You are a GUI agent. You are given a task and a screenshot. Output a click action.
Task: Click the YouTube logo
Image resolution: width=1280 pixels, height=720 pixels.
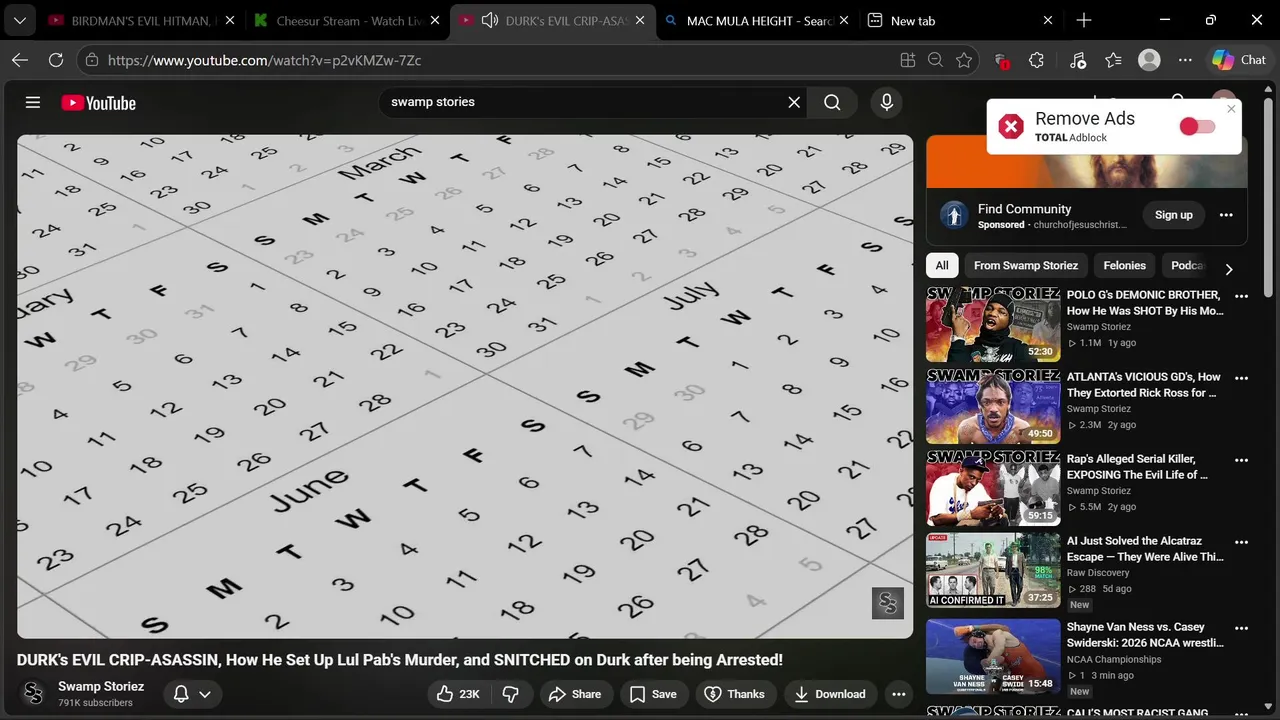click(98, 103)
